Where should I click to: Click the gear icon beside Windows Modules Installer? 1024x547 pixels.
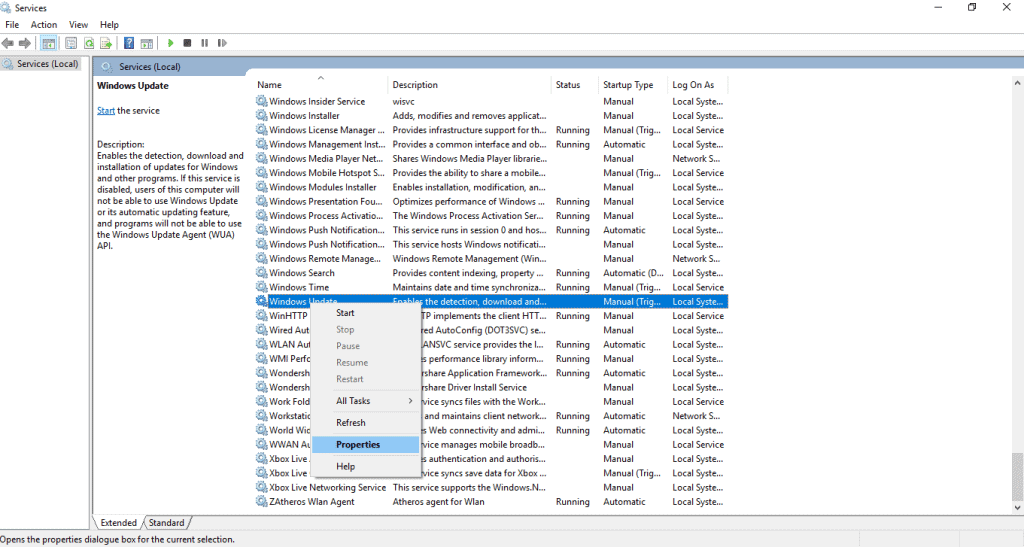pos(261,187)
